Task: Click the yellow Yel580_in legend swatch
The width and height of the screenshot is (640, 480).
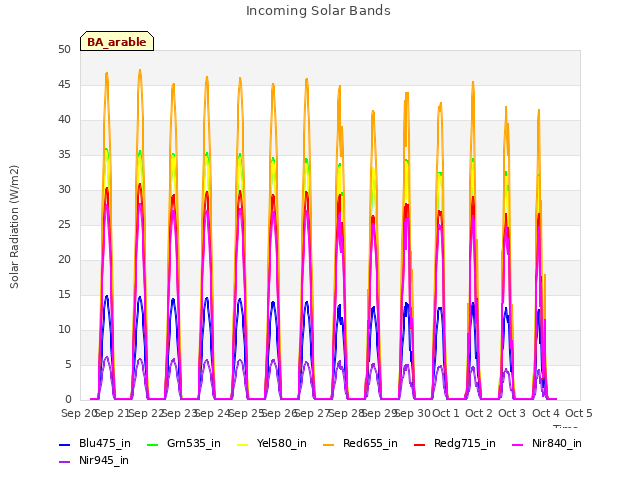Action: pos(242,444)
